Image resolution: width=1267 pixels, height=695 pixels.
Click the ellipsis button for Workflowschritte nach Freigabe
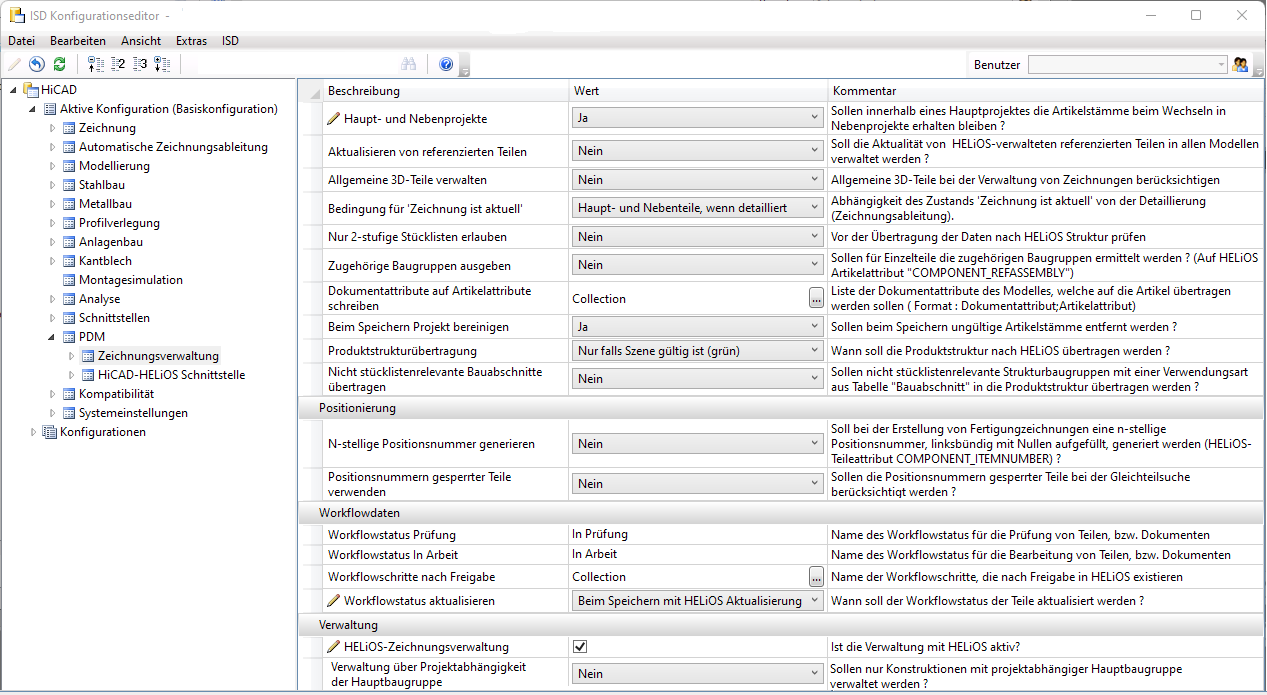pyautogui.click(x=816, y=577)
